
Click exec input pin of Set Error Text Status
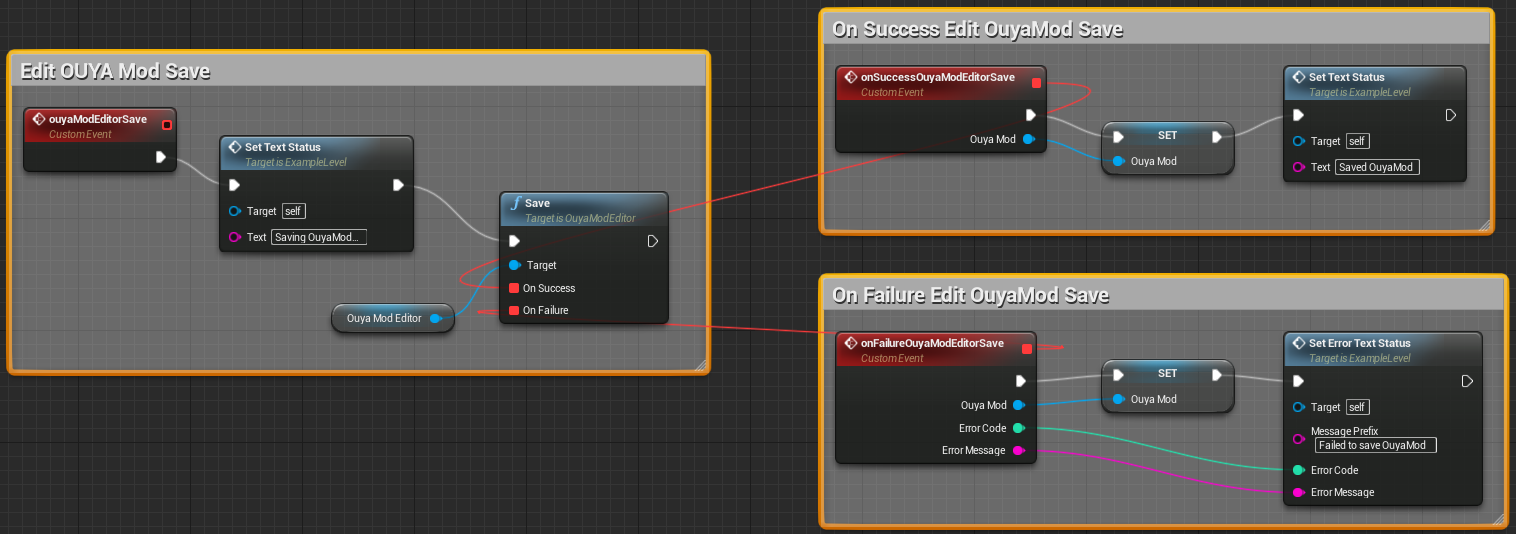point(1298,381)
